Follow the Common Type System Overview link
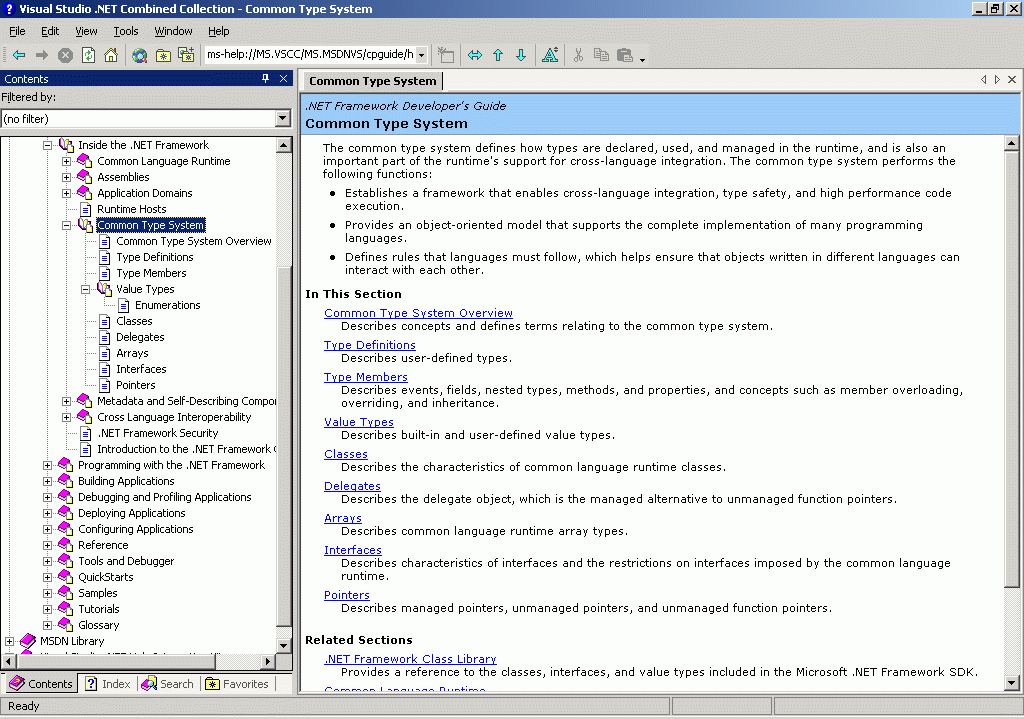 pyautogui.click(x=418, y=313)
